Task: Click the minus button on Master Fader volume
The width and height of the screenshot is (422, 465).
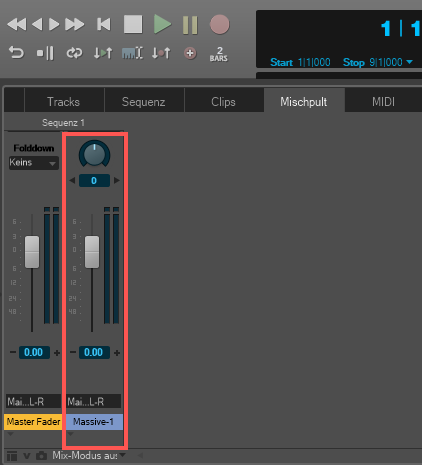Action: pyautogui.click(x=13, y=352)
